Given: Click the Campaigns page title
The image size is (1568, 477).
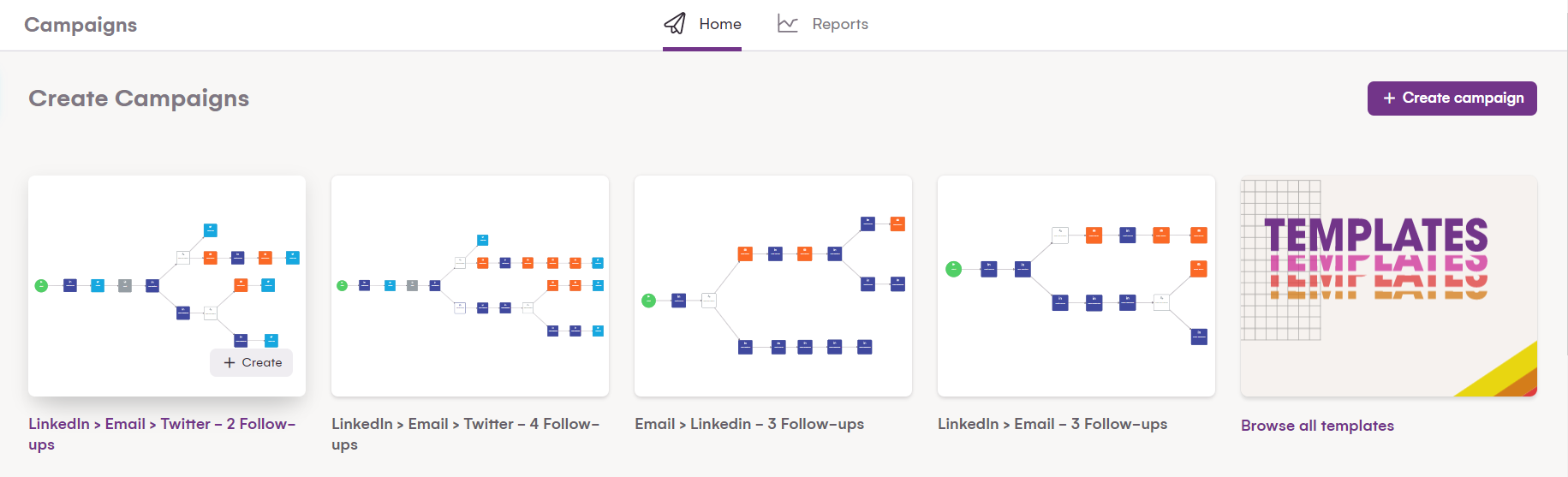Looking at the screenshot, I should [x=80, y=25].
